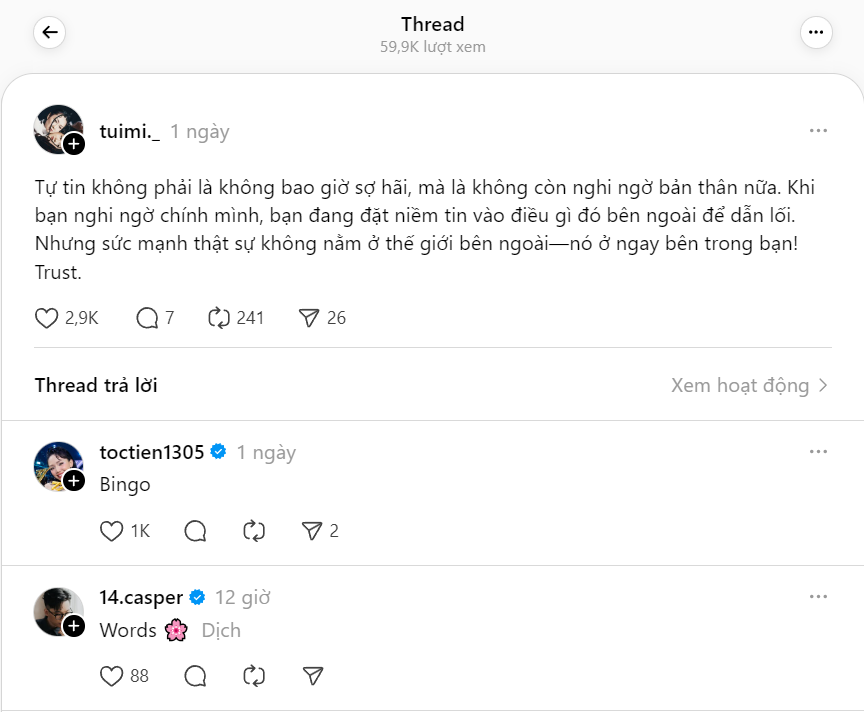864x712 pixels.
Task: Translate 14.casper's reply with Dịch
Action: point(221,630)
